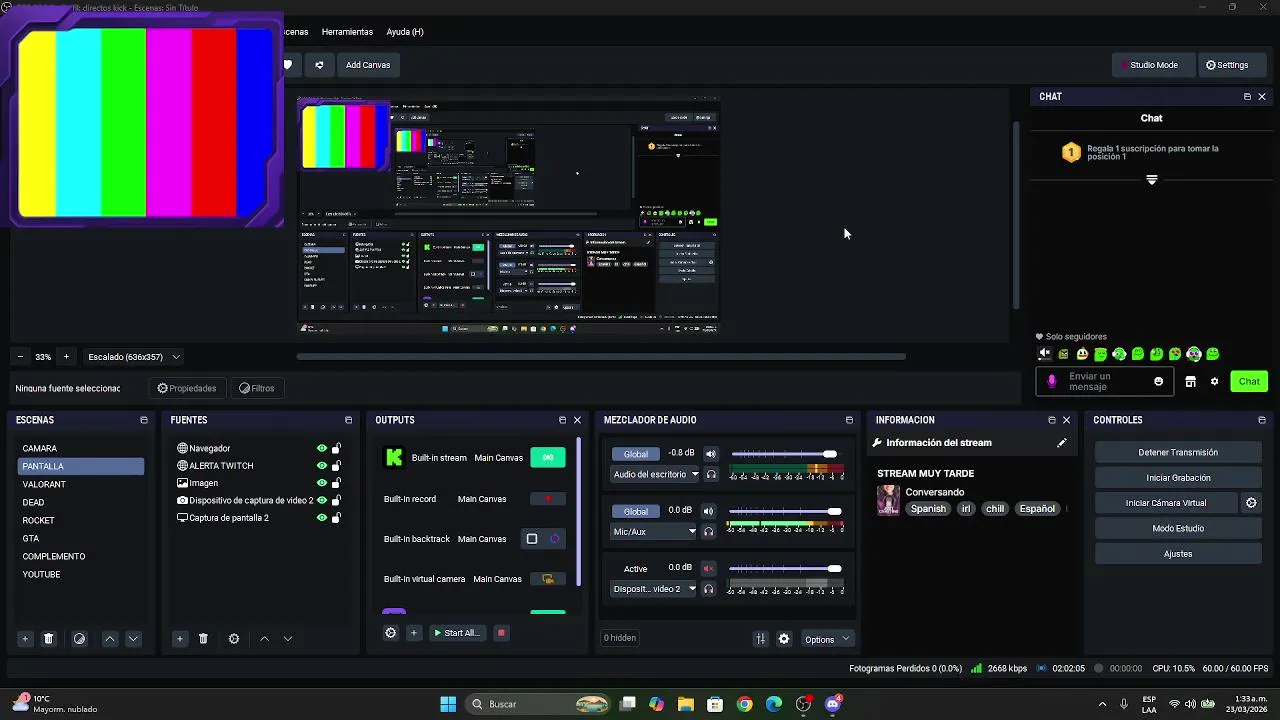Click the Add Canvas button
The width and height of the screenshot is (1280, 720).
tap(368, 65)
